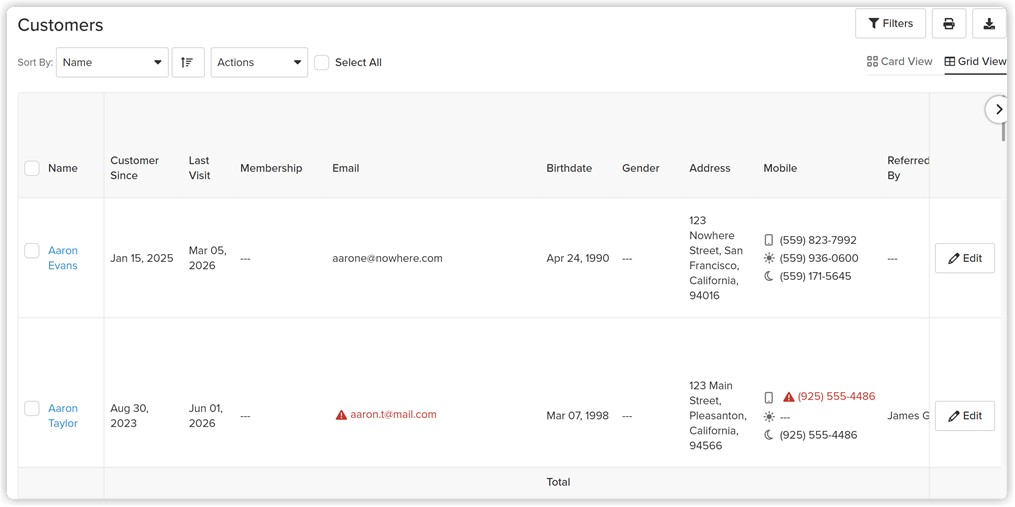Click moon evening phone icon for Aaron Evans
The height and width of the screenshot is (507, 1015).
click(769, 276)
